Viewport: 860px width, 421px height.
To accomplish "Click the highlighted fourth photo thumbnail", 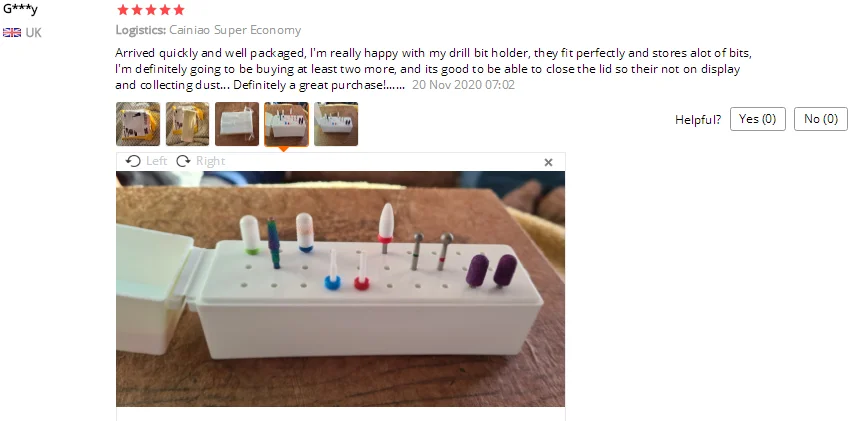I will (x=286, y=124).
